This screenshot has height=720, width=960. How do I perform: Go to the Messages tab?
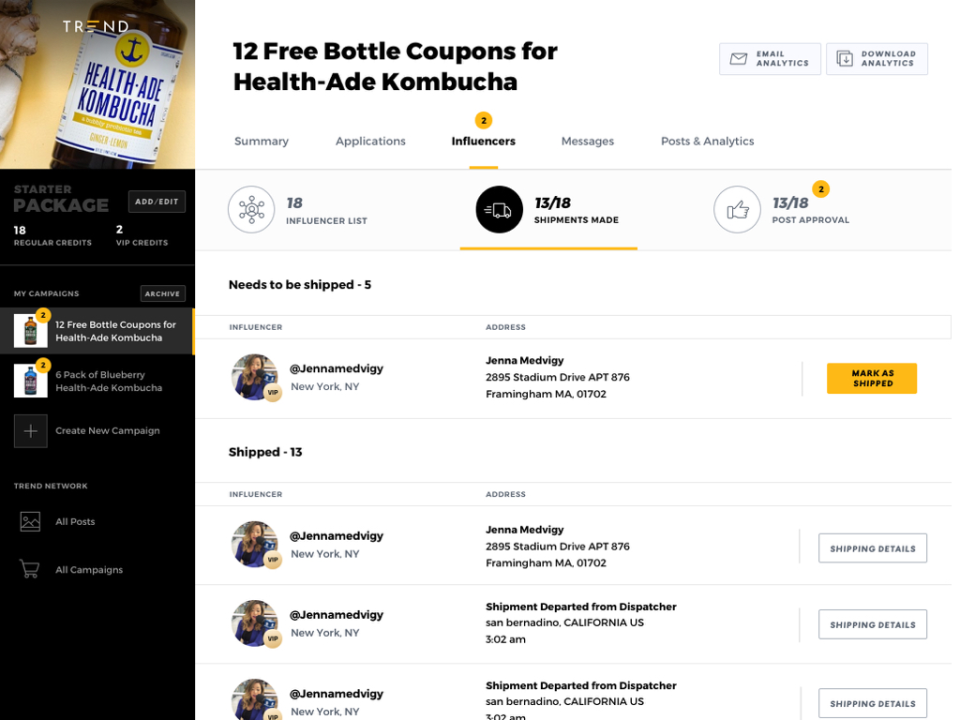tap(587, 141)
